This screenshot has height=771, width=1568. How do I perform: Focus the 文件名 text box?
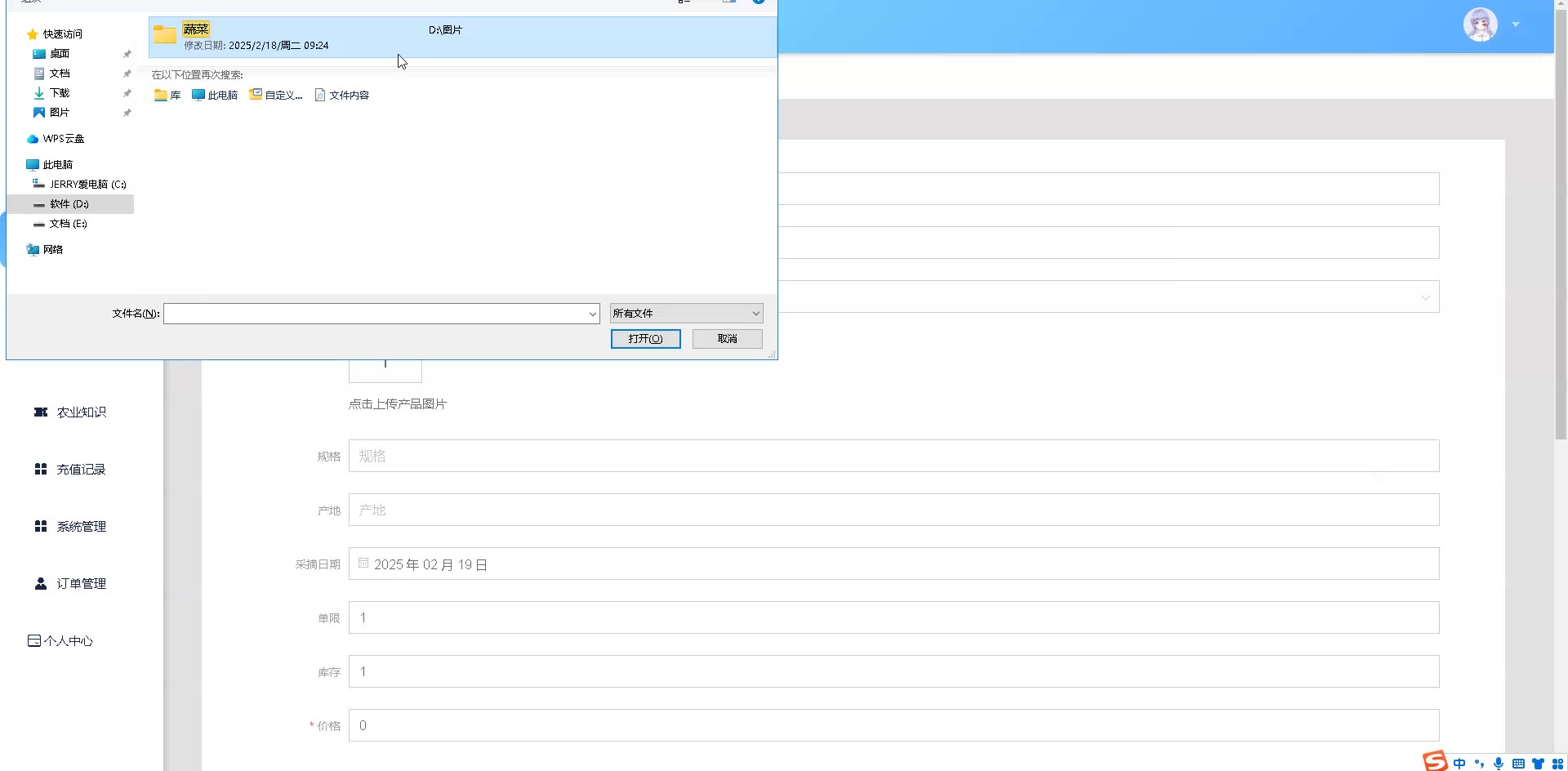pyautogui.click(x=374, y=314)
